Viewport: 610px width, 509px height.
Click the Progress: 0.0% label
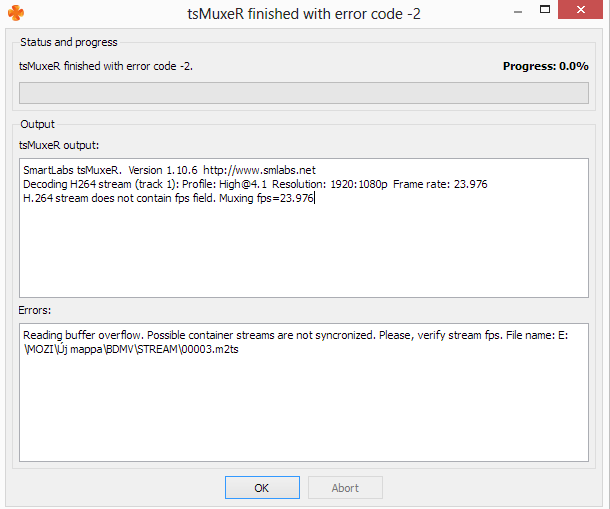(545, 66)
